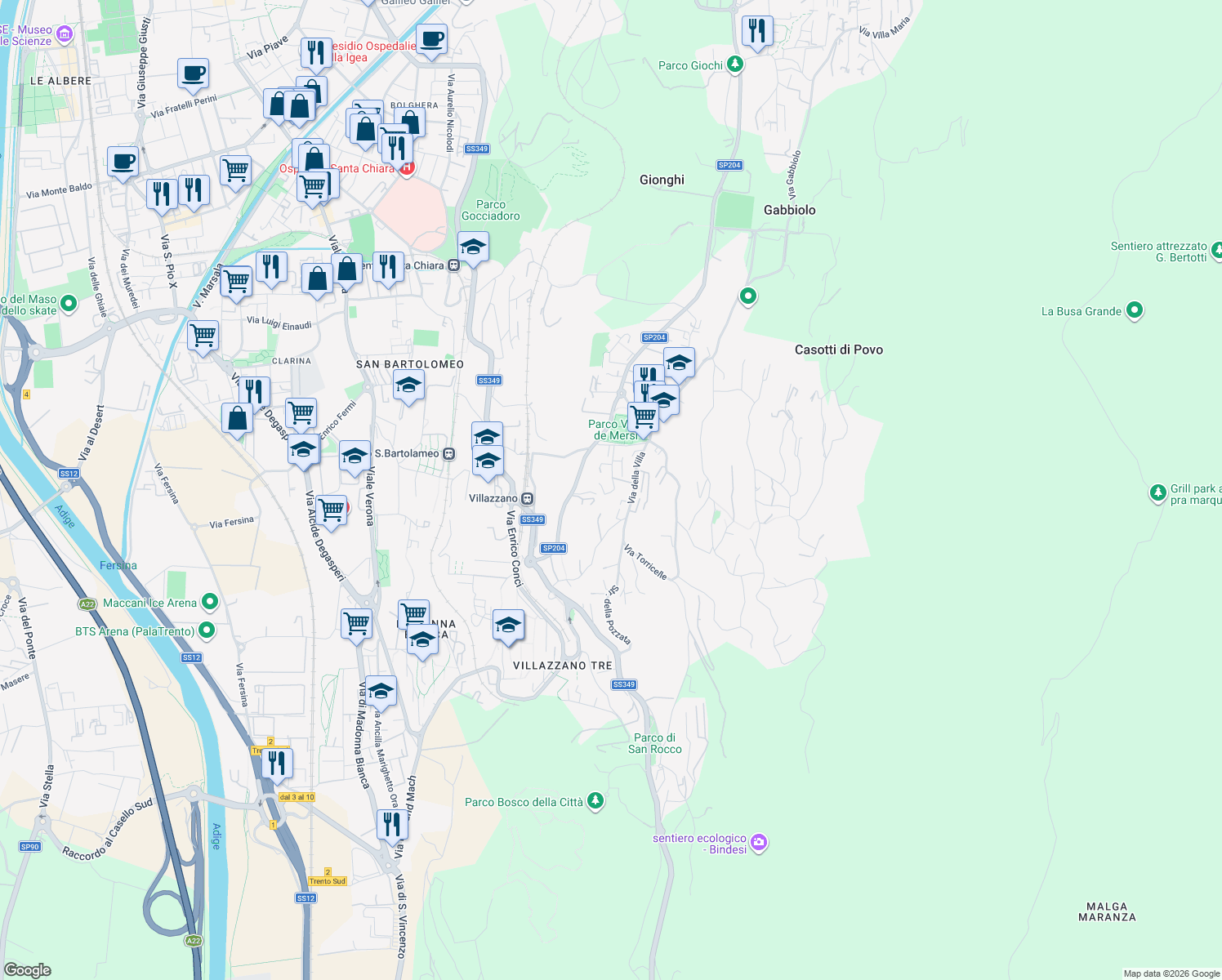
Task: Click the Gabbiolo place label
Action: pos(789,210)
